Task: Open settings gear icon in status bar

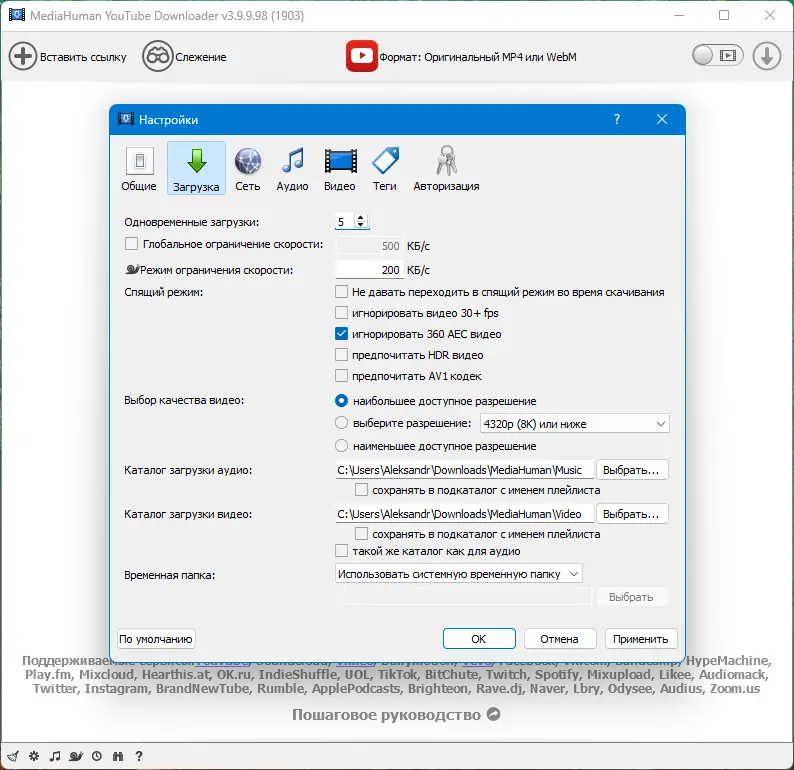Action: [34, 756]
